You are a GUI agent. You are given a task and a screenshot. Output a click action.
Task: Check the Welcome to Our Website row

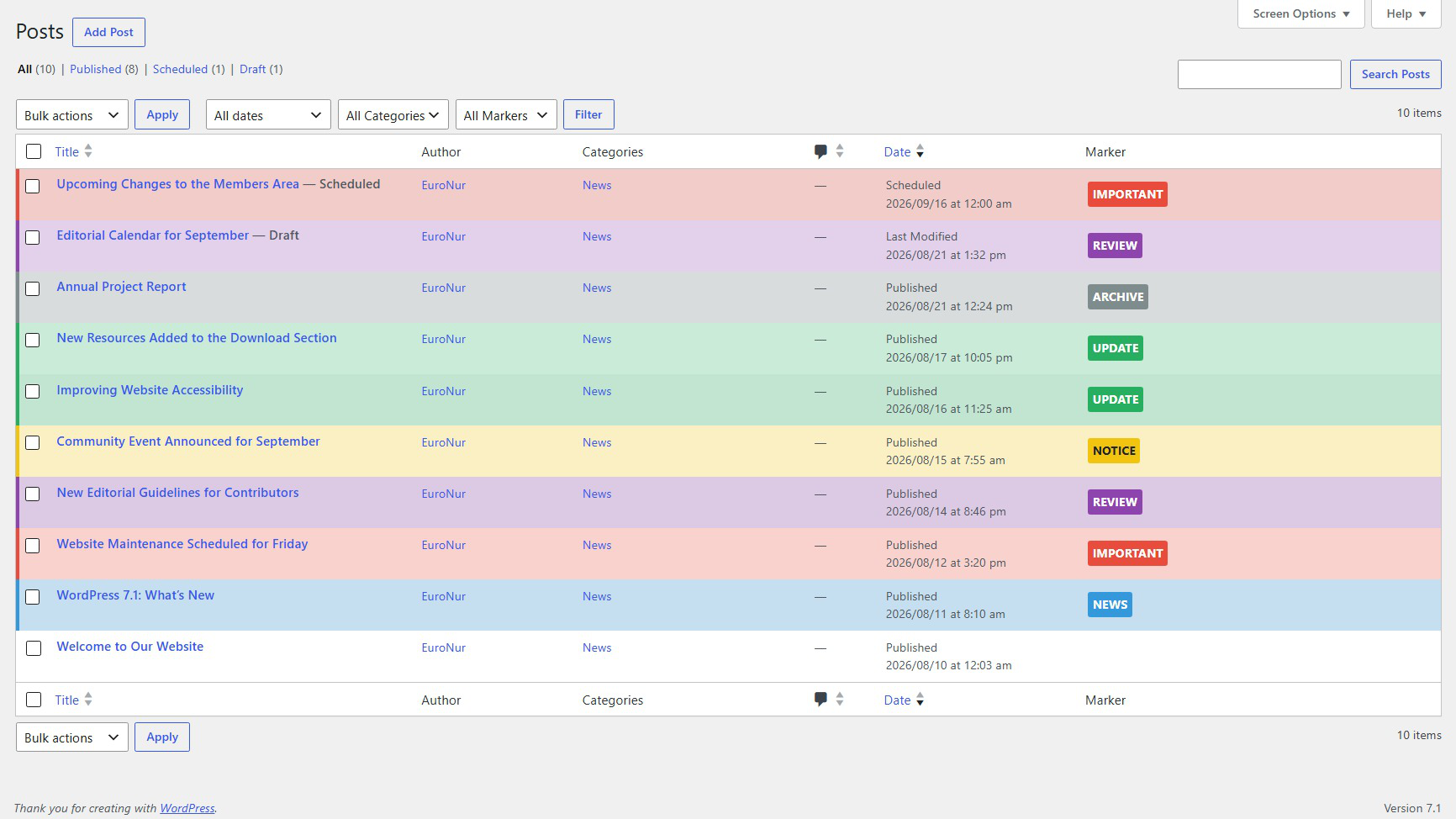point(34,648)
